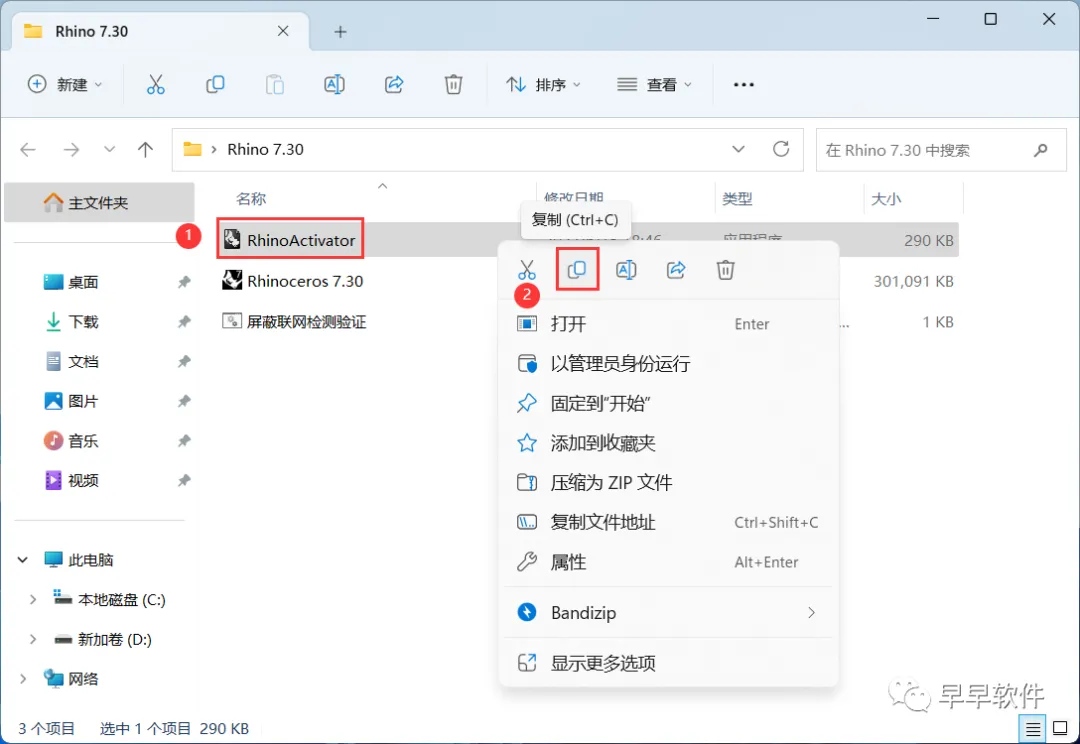Expand the address bar history dropdown
Screen dimensions: 1080x744
(738, 149)
